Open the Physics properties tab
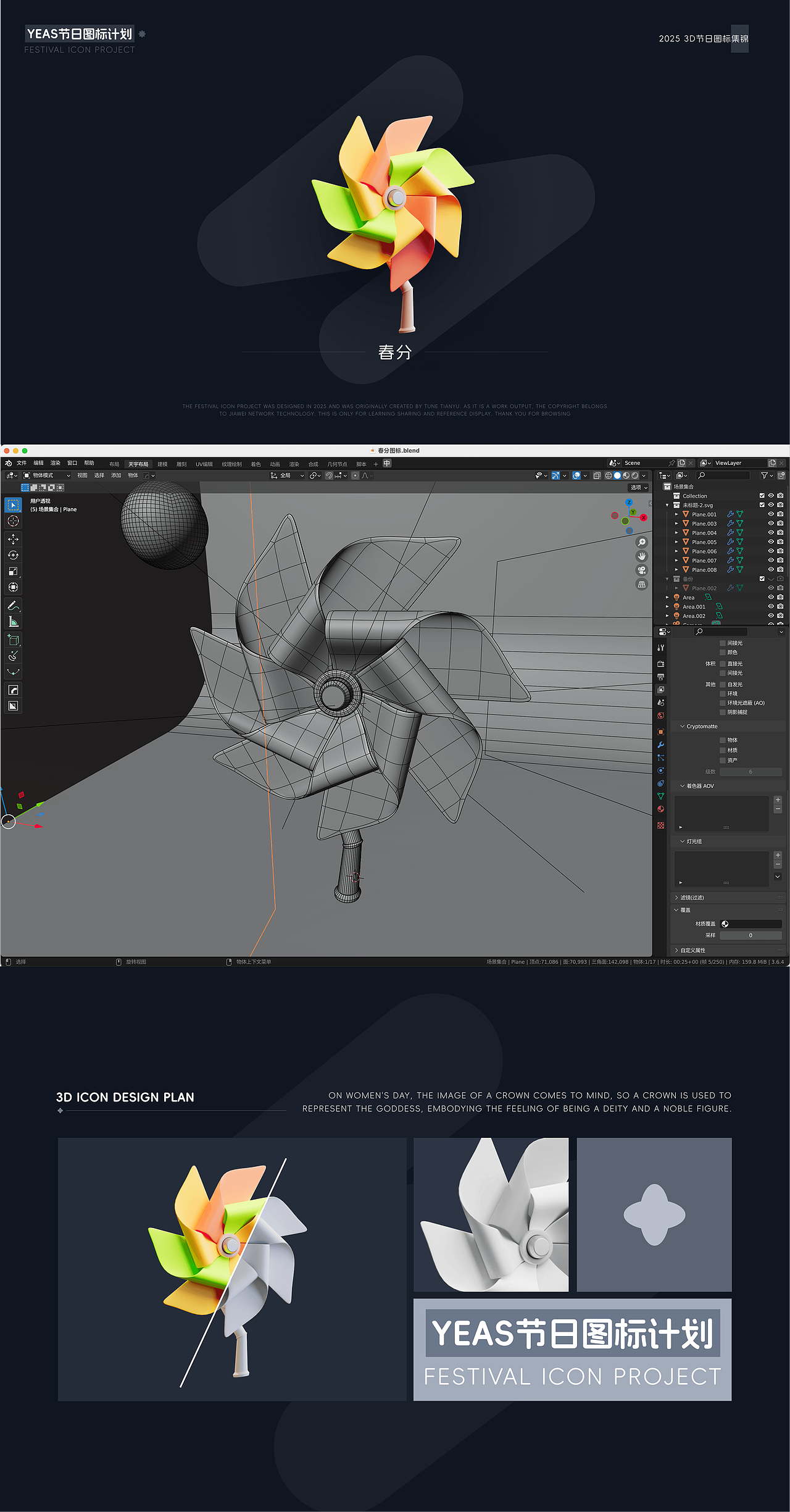 (x=661, y=771)
